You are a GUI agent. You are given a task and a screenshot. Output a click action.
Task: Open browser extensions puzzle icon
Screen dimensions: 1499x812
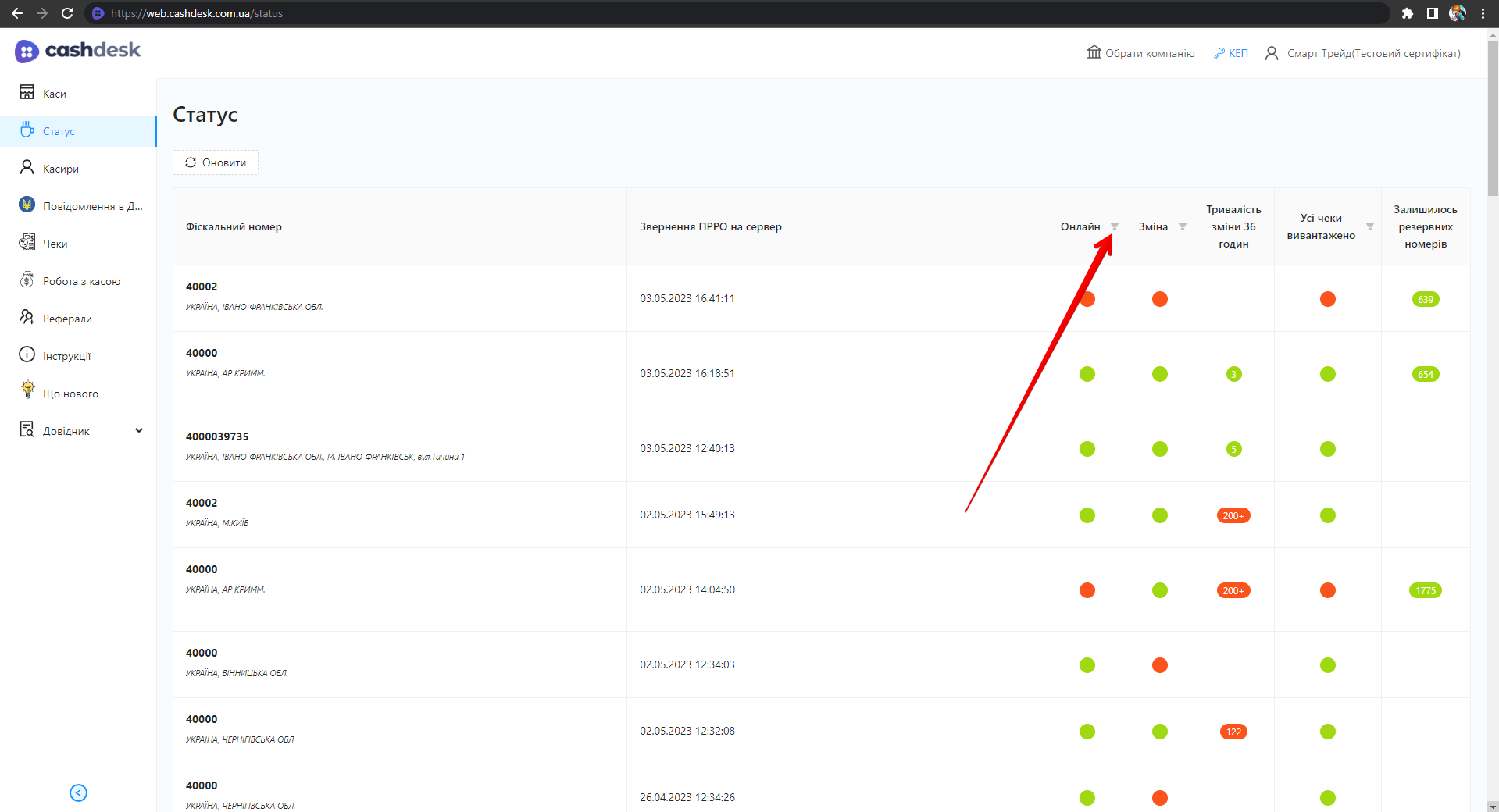pos(1407,13)
